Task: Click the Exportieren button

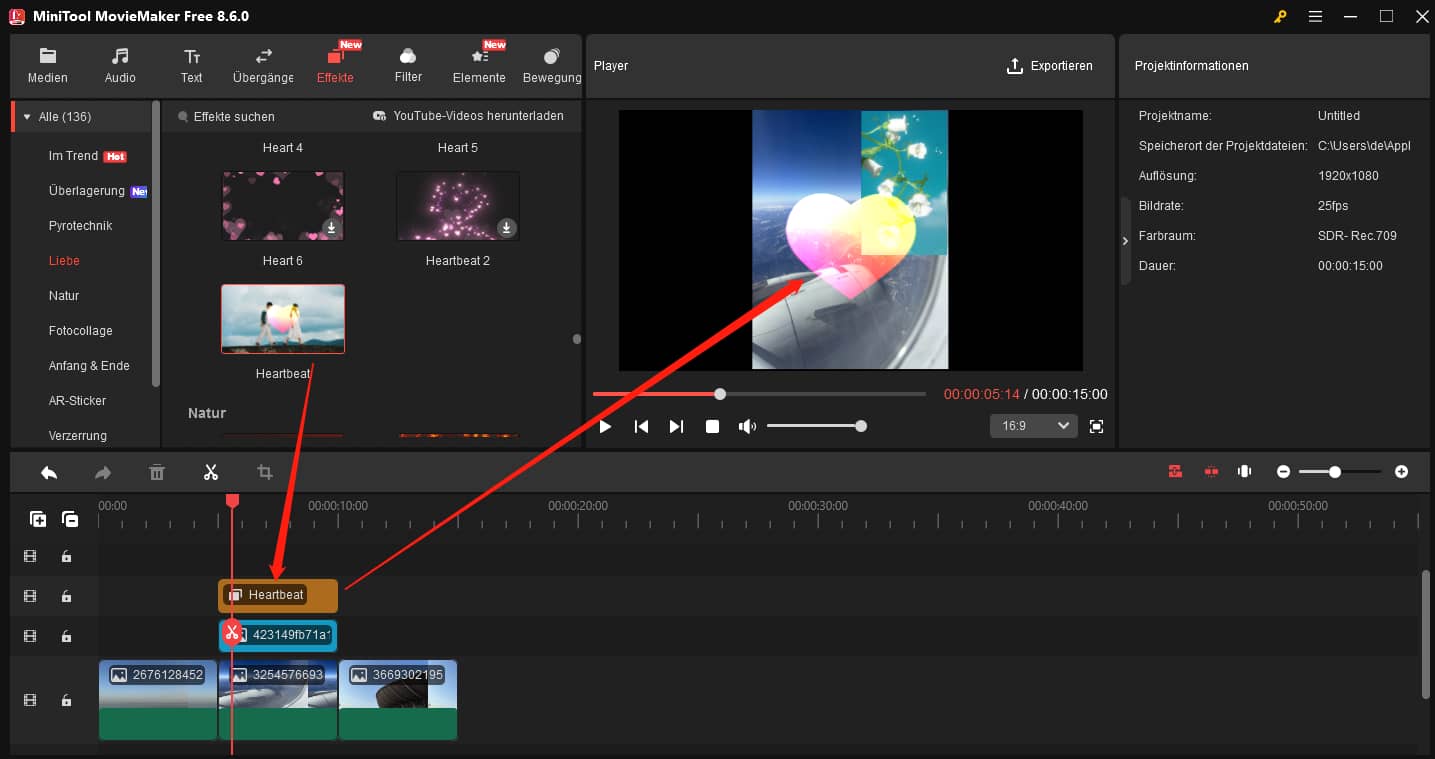Action: click(1051, 66)
